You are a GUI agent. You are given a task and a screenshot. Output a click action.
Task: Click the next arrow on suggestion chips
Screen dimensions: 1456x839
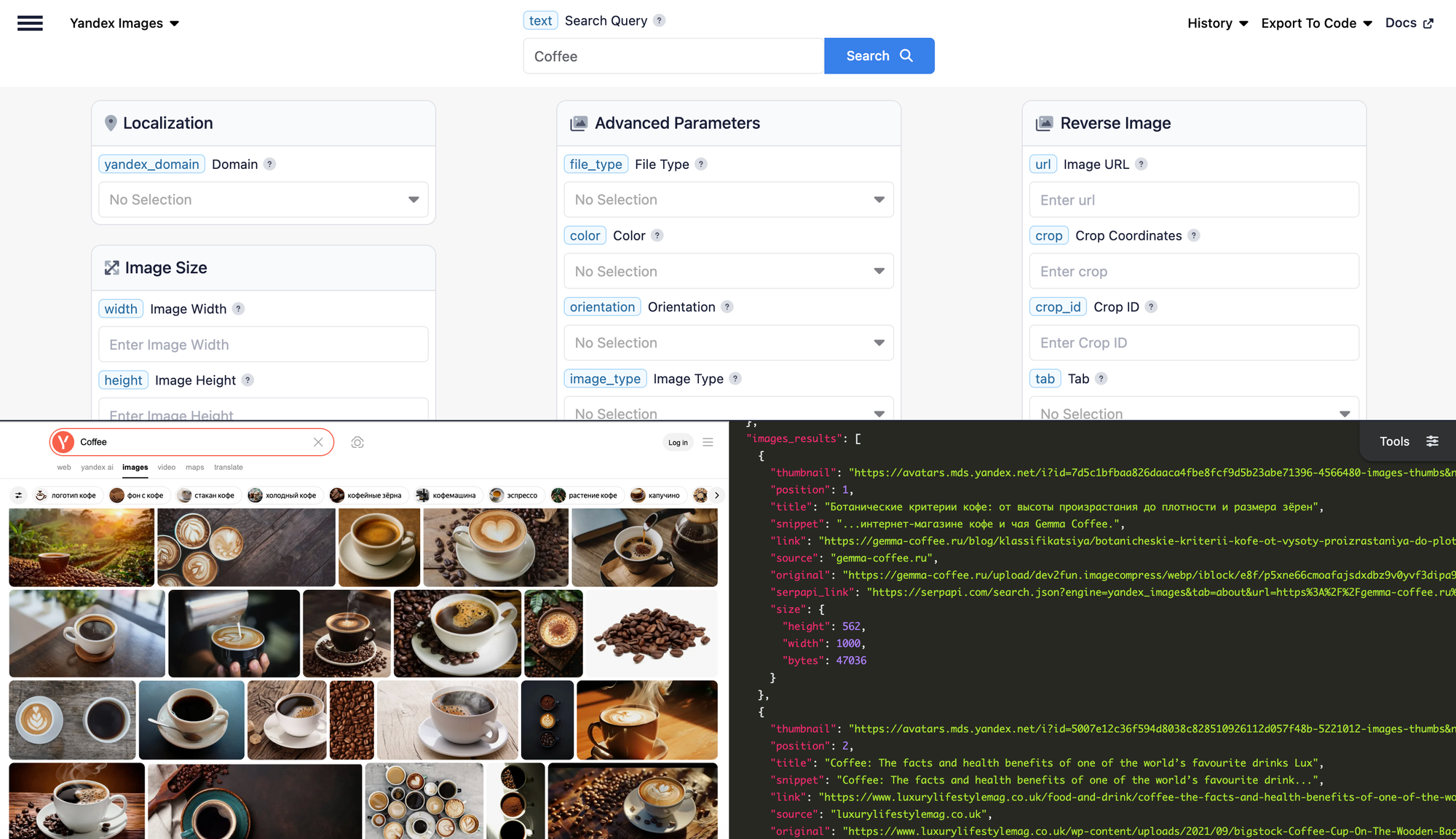(x=717, y=495)
